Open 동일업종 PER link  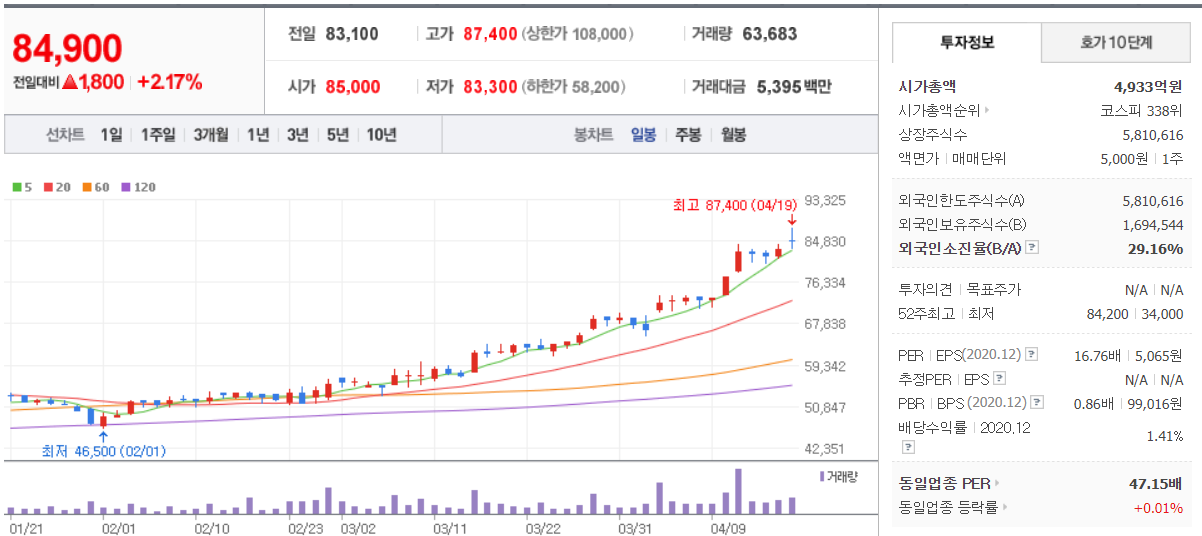click(x=944, y=483)
